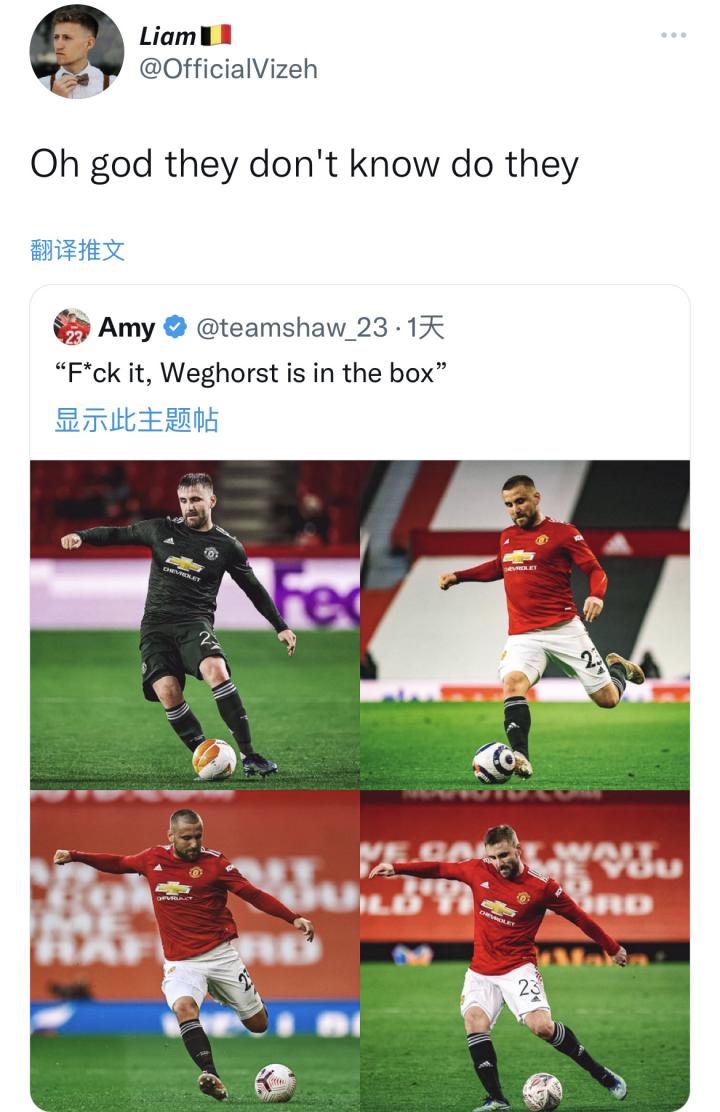
Task: Open the @teamshaw_23 handle
Action: click(x=292, y=328)
